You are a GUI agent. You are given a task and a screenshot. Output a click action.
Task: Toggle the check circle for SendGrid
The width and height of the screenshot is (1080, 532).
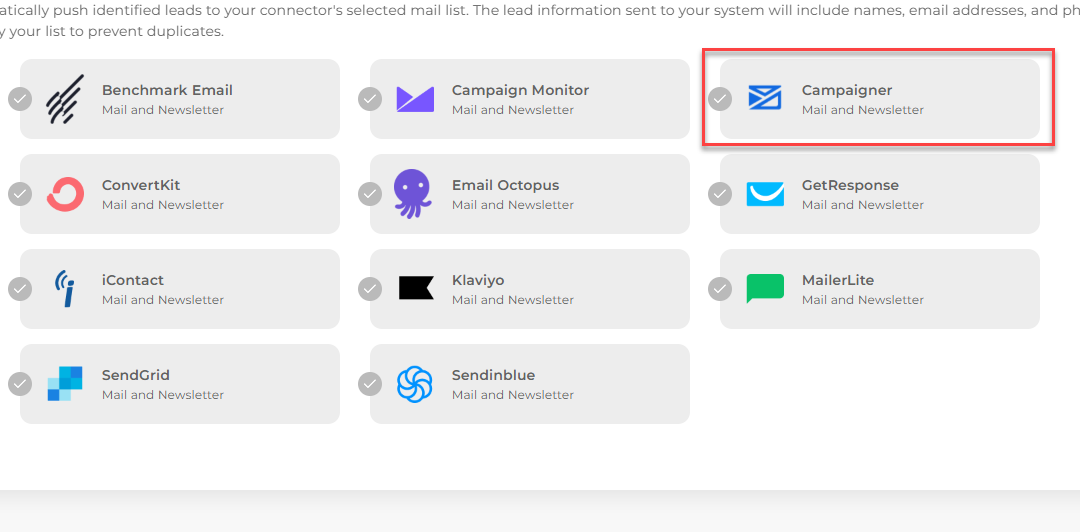20,385
